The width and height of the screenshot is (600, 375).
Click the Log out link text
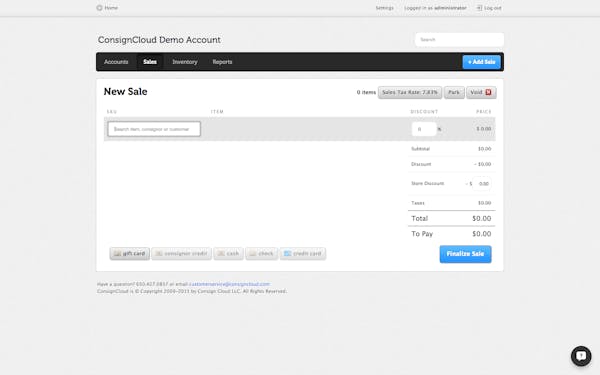493,8
